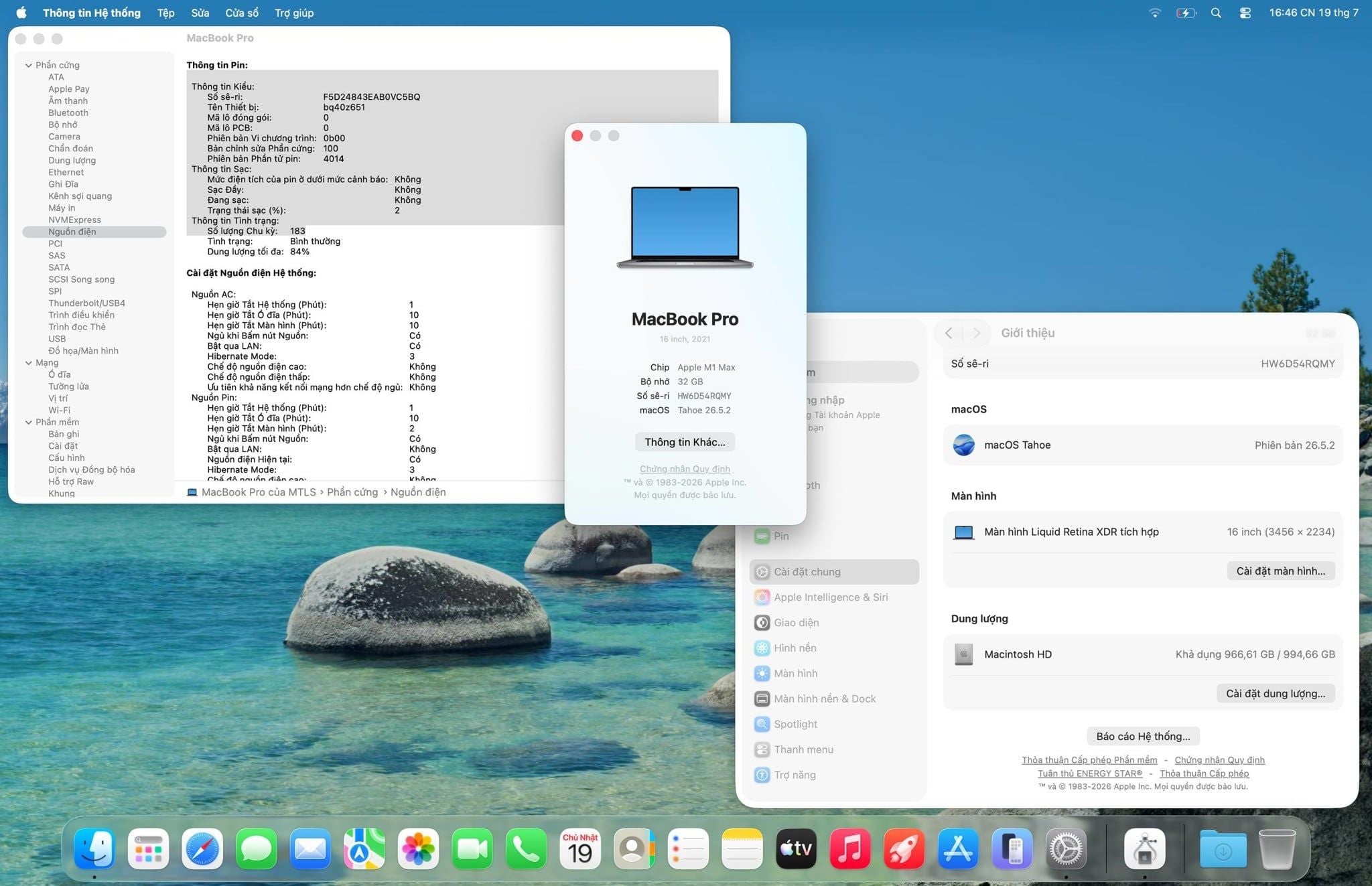Open FaceTime in the Dock
This screenshot has height=886, width=1372.
click(x=472, y=848)
